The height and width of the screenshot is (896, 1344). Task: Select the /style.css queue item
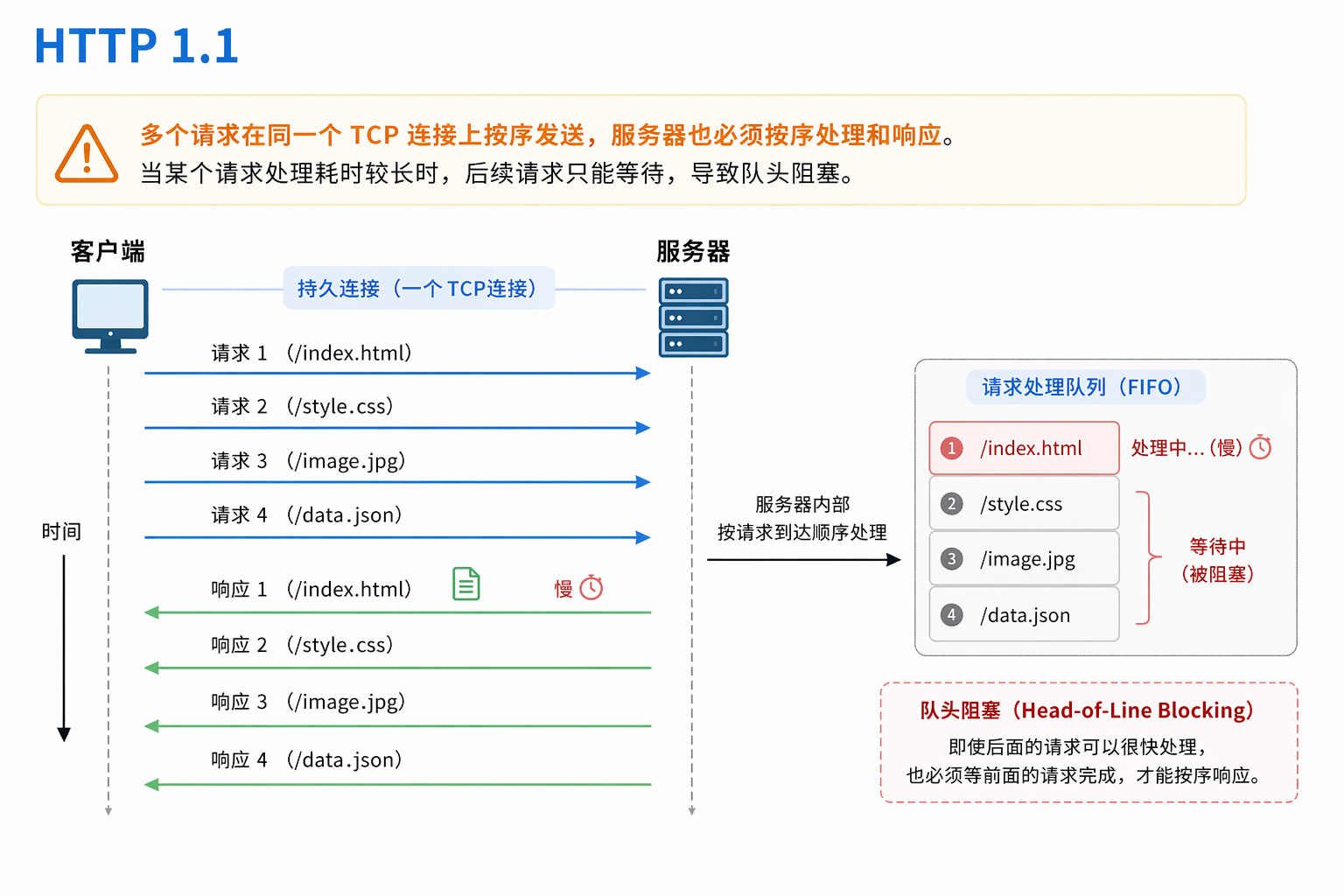(x=1024, y=503)
